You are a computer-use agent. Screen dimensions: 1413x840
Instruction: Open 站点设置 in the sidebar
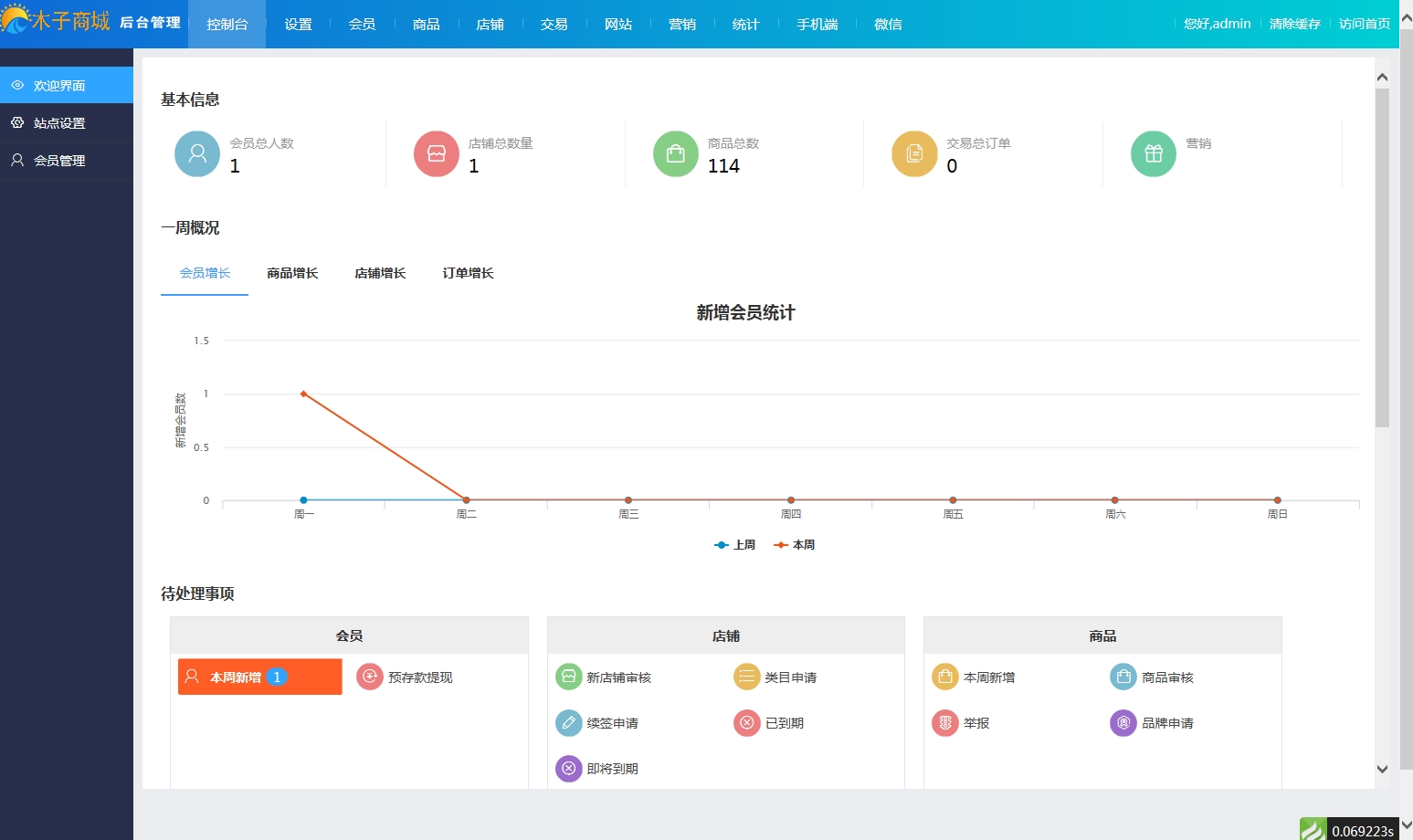coord(59,123)
